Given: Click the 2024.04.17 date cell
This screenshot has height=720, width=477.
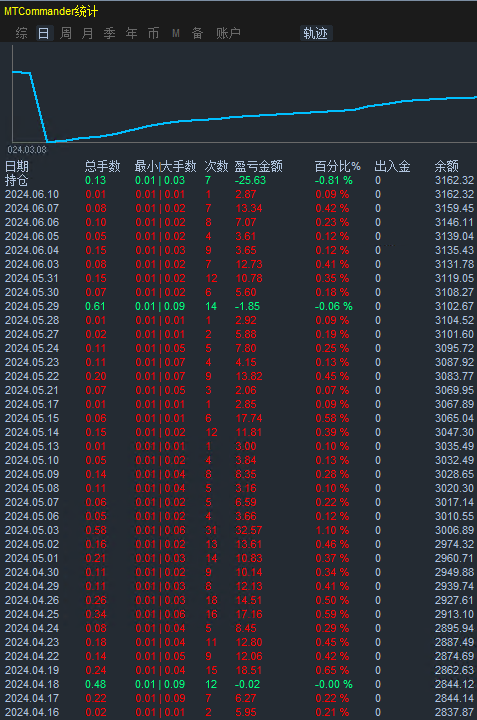Looking at the screenshot, I should 32,698.
